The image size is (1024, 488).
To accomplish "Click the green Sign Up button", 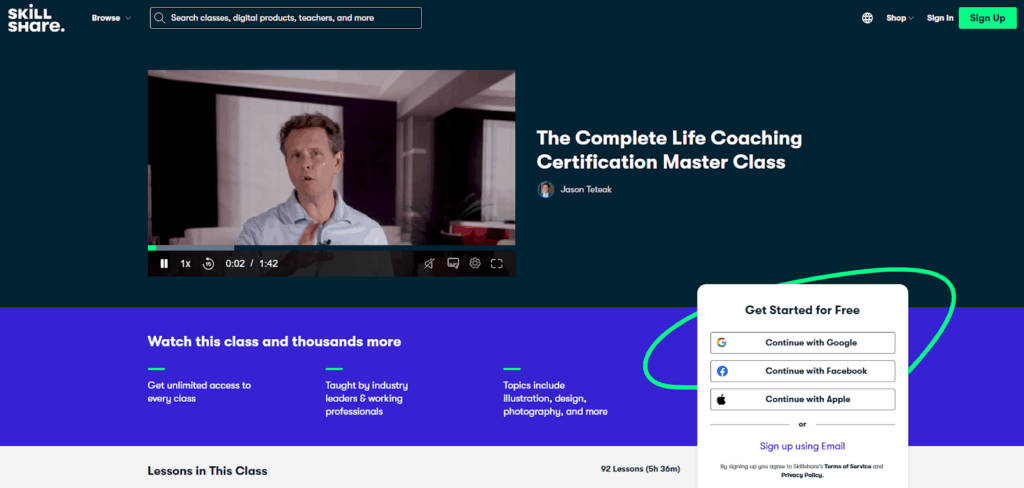I will (x=987, y=18).
